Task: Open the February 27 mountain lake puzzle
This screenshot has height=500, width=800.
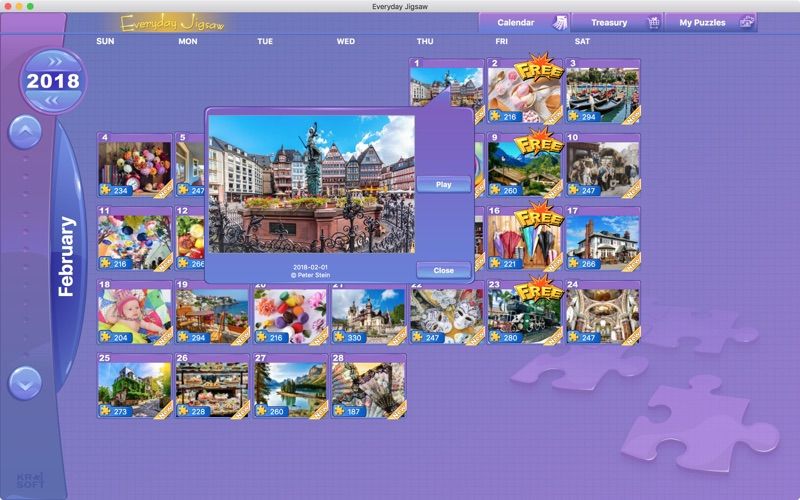Action: 290,386
